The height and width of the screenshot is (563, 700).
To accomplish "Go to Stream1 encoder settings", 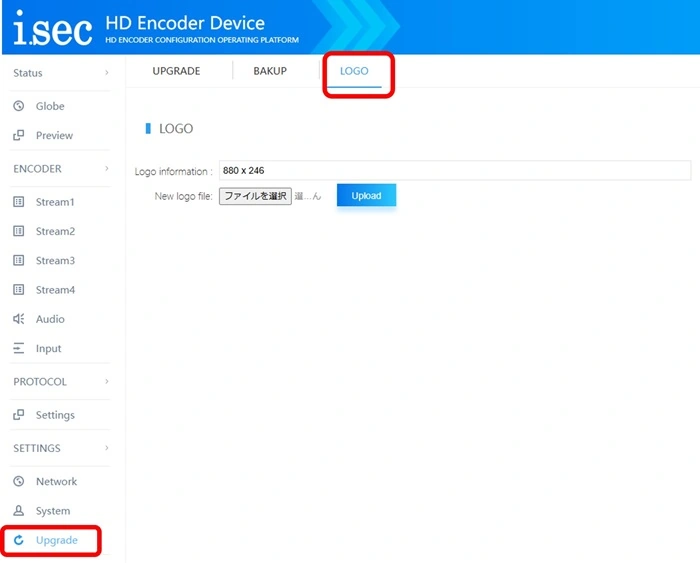I will [55, 202].
